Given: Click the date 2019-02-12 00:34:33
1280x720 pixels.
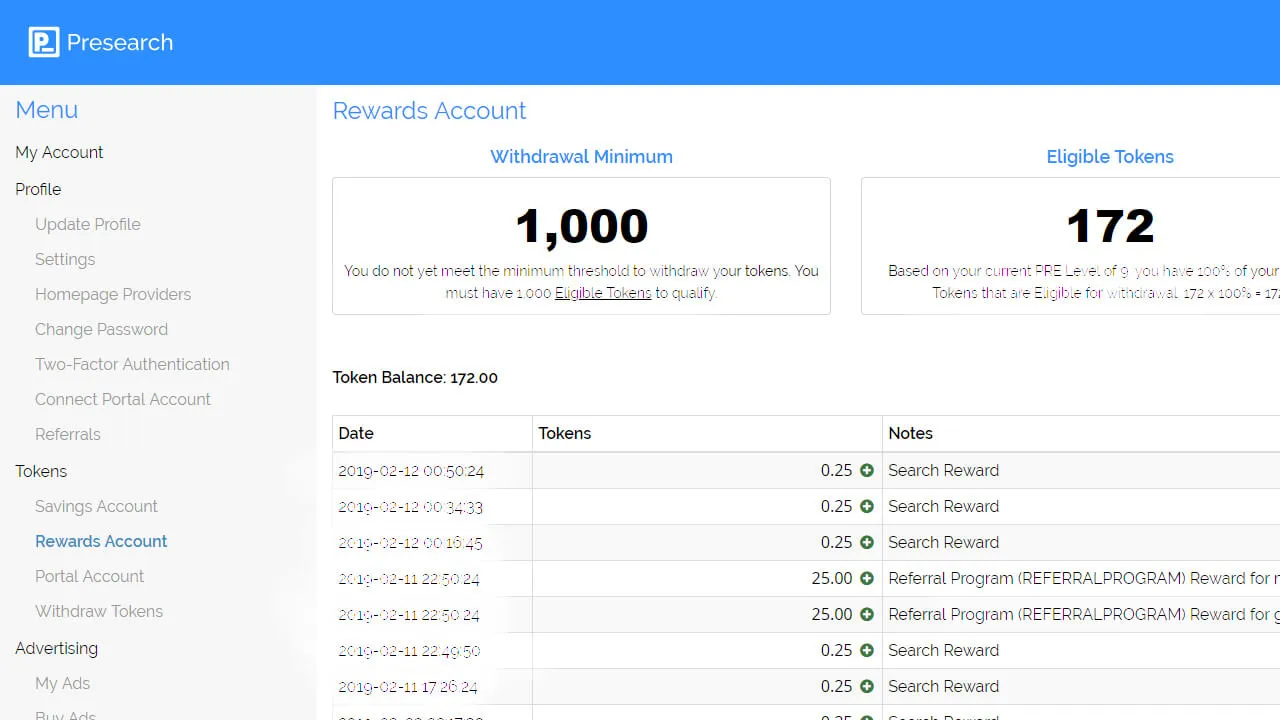Looking at the screenshot, I should [411, 506].
